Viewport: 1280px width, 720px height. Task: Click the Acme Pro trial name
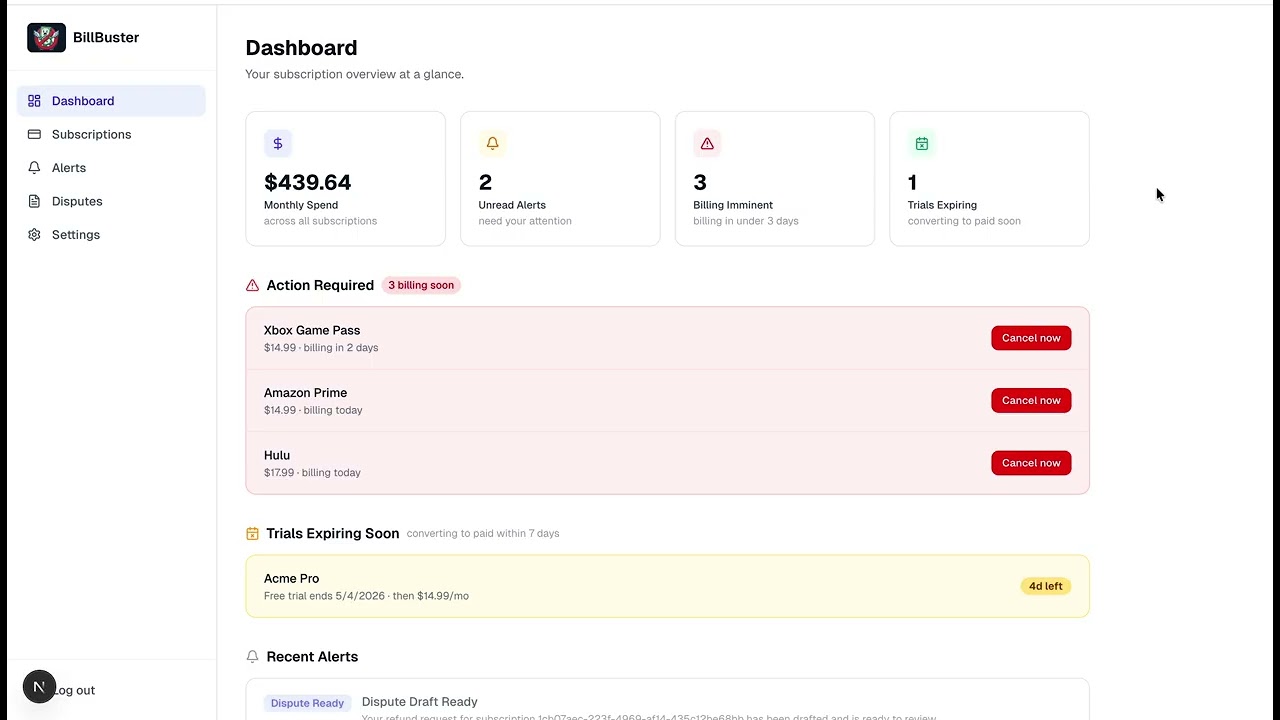tap(291, 578)
